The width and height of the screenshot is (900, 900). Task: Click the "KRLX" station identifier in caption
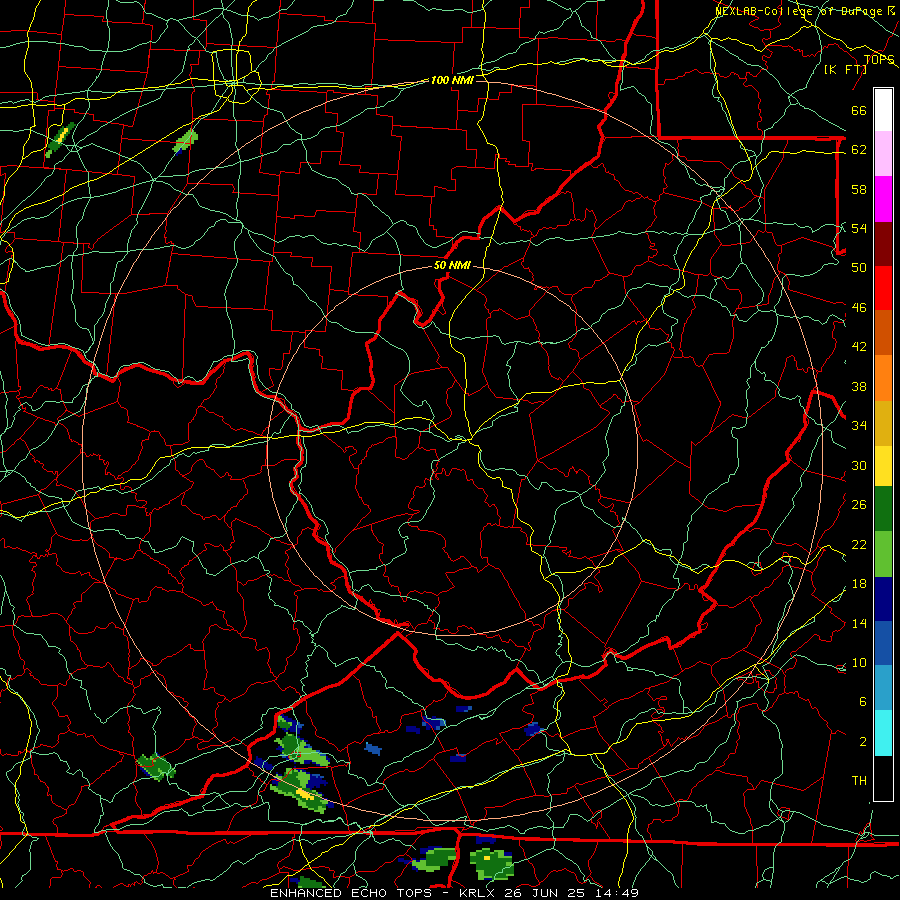[x=478, y=893]
